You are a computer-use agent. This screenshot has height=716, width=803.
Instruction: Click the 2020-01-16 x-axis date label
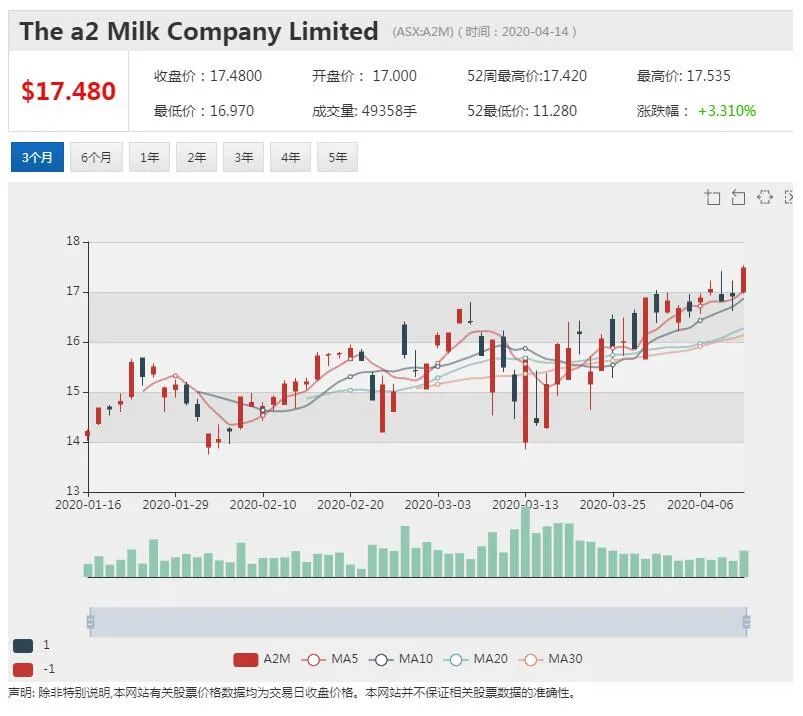point(88,505)
